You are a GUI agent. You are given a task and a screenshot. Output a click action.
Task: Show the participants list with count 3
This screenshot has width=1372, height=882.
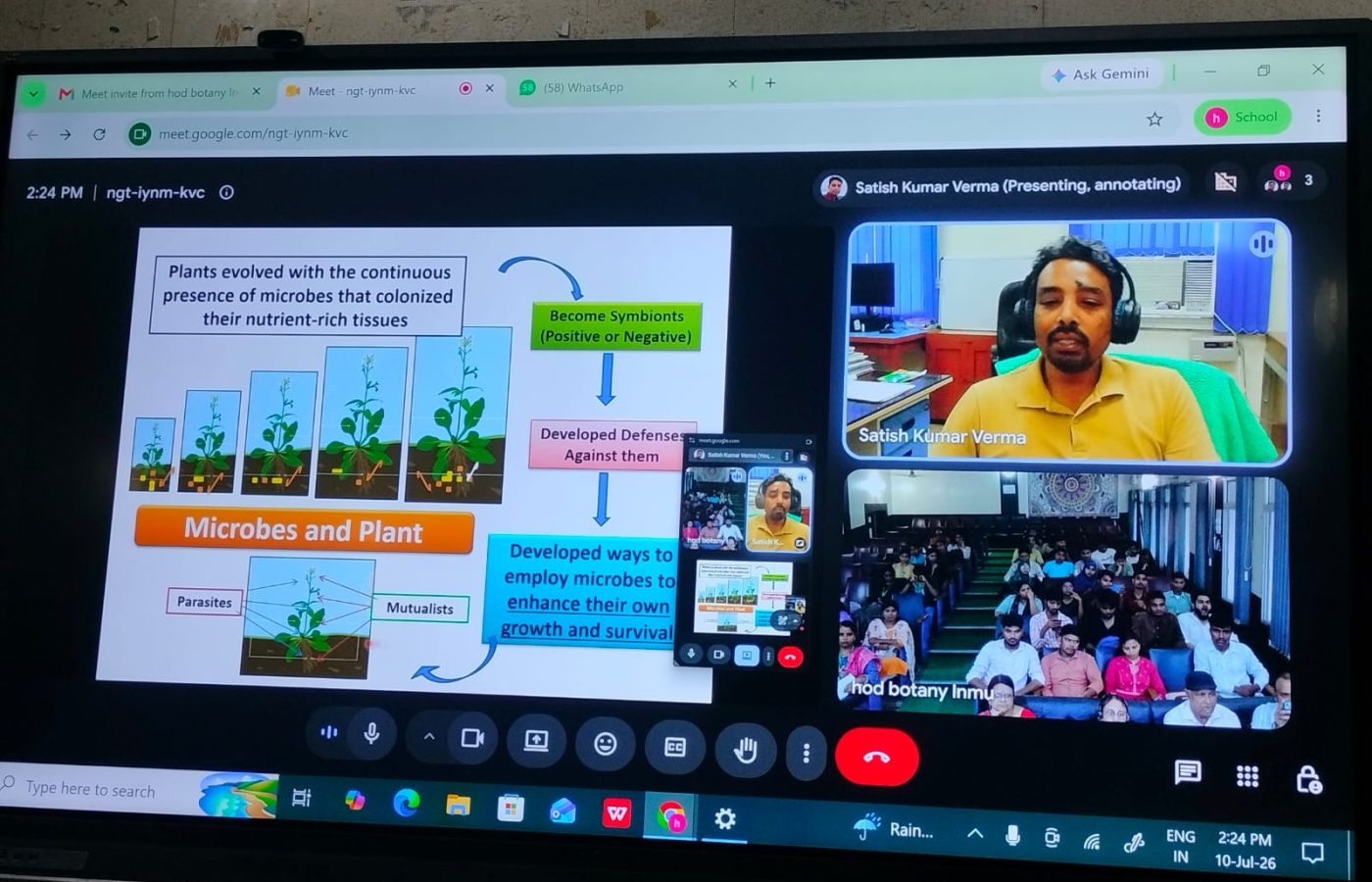pos(1288,179)
